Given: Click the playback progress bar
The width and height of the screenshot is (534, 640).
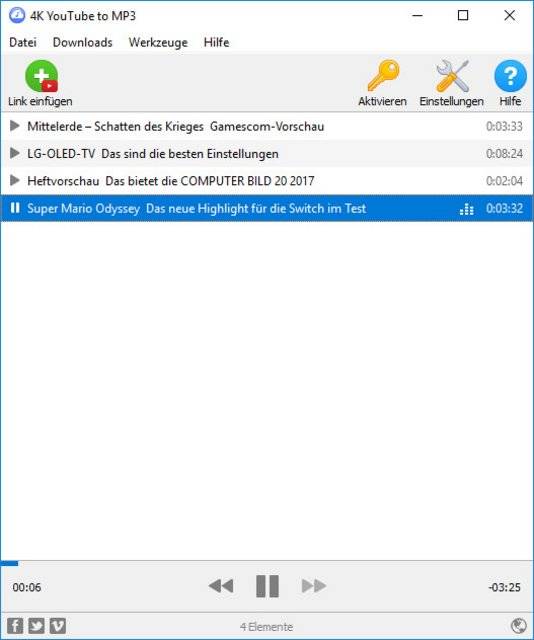Looking at the screenshot, I should [267, 564].
